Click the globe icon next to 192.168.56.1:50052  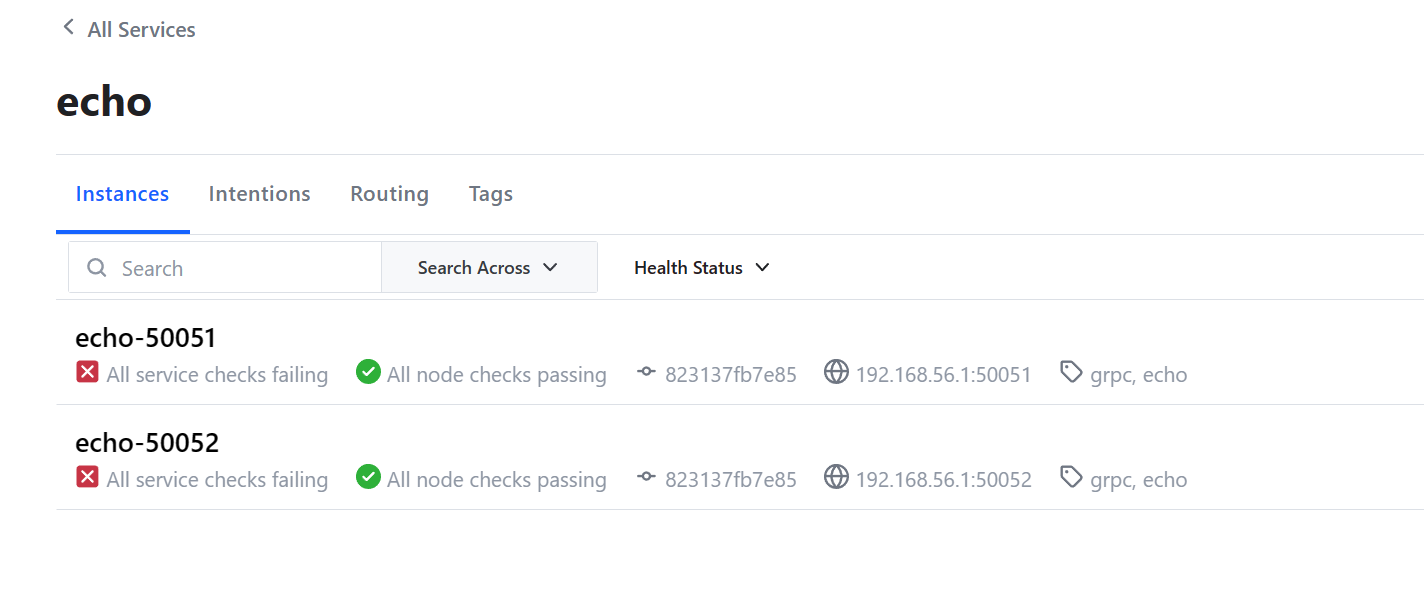point(836,478)
